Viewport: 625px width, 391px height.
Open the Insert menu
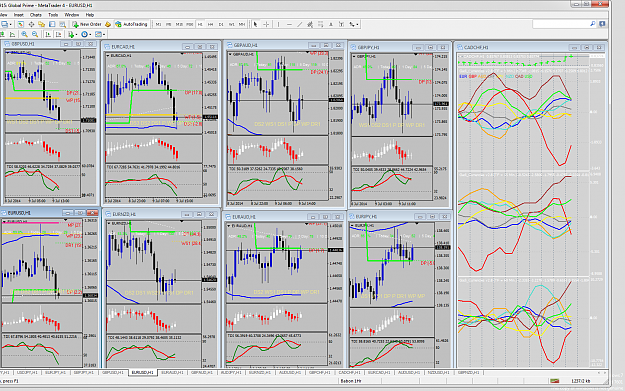coord(19,15)
